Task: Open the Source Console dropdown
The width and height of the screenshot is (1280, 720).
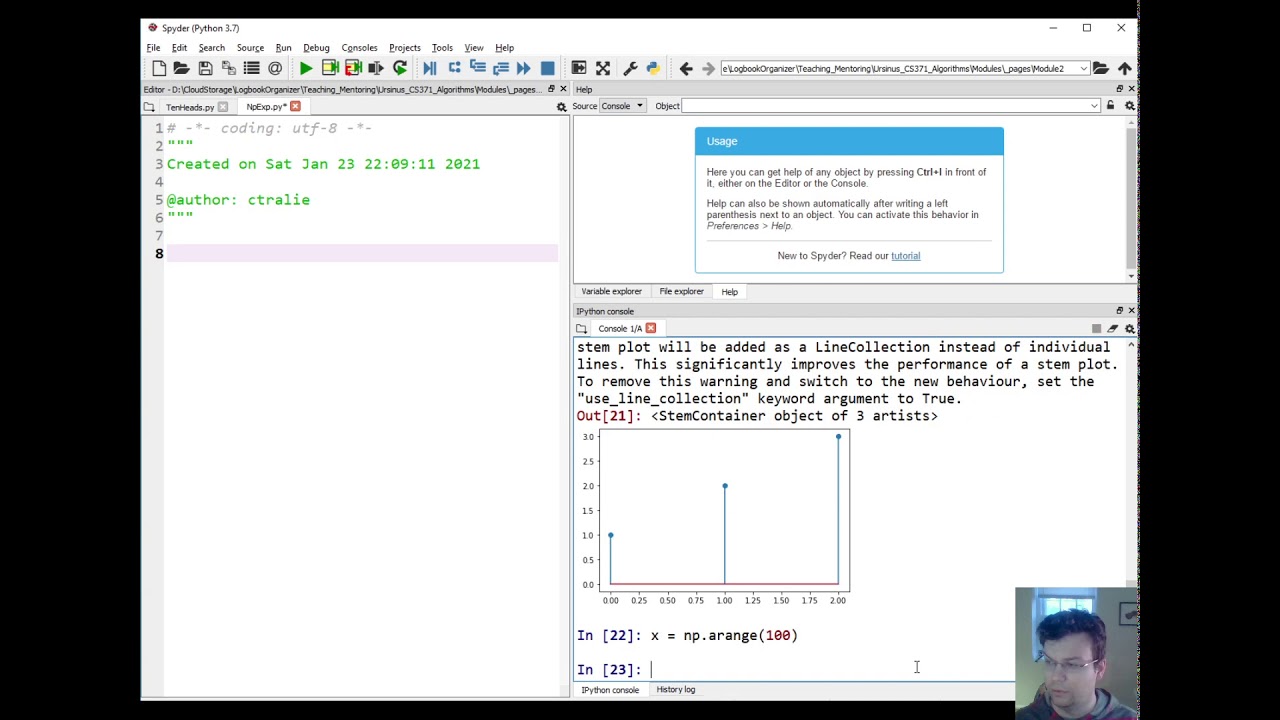Action: [x=623, y=106]
